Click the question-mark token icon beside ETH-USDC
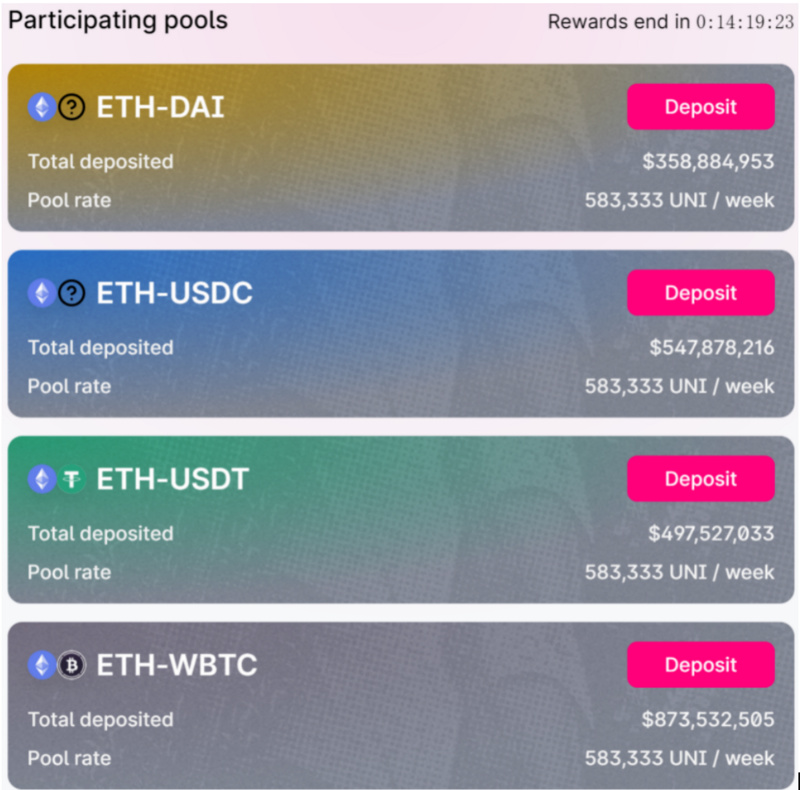The width and height of the screenshot is (800, 790). click(x=71, y=293)
